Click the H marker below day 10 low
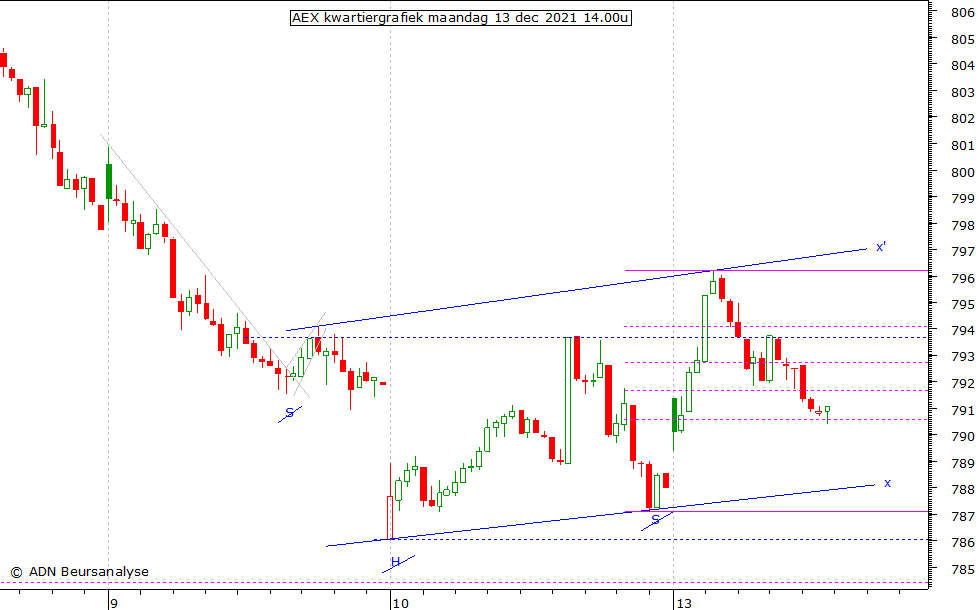This screenshot has width=979, height=610. pyautogui.click(x=395, y=562)
